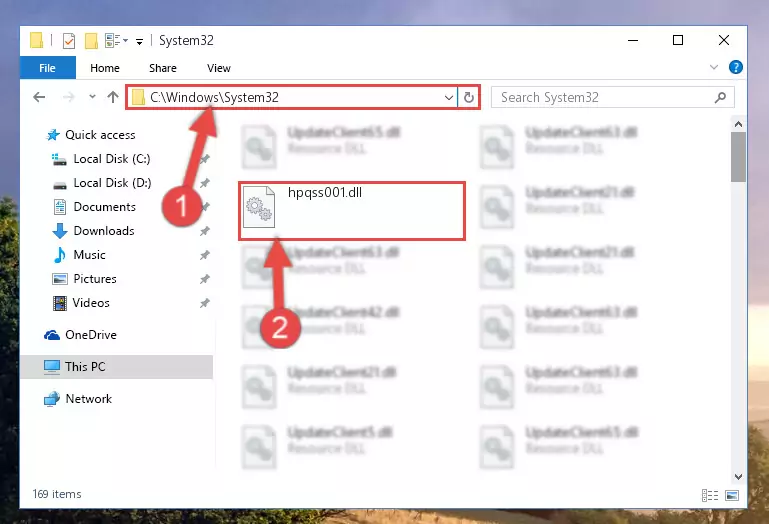The image size is (769, 524).
Task: Switch to the Home ribbon tab
Action: click(105, 68)
